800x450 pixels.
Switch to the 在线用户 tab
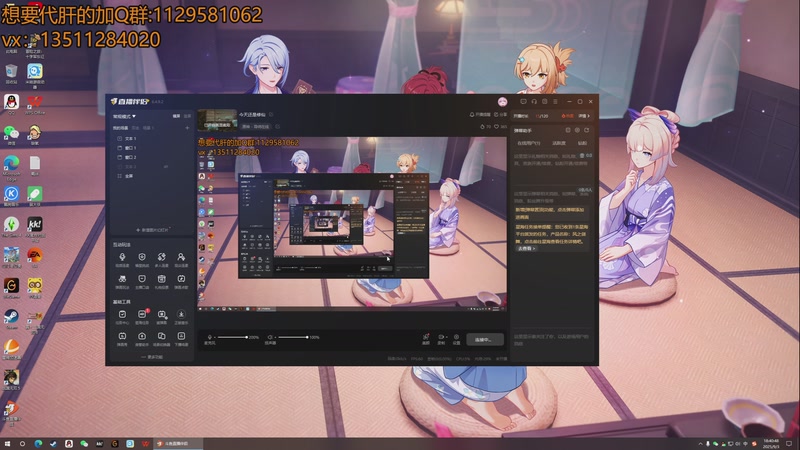click(x=529, y=143)
